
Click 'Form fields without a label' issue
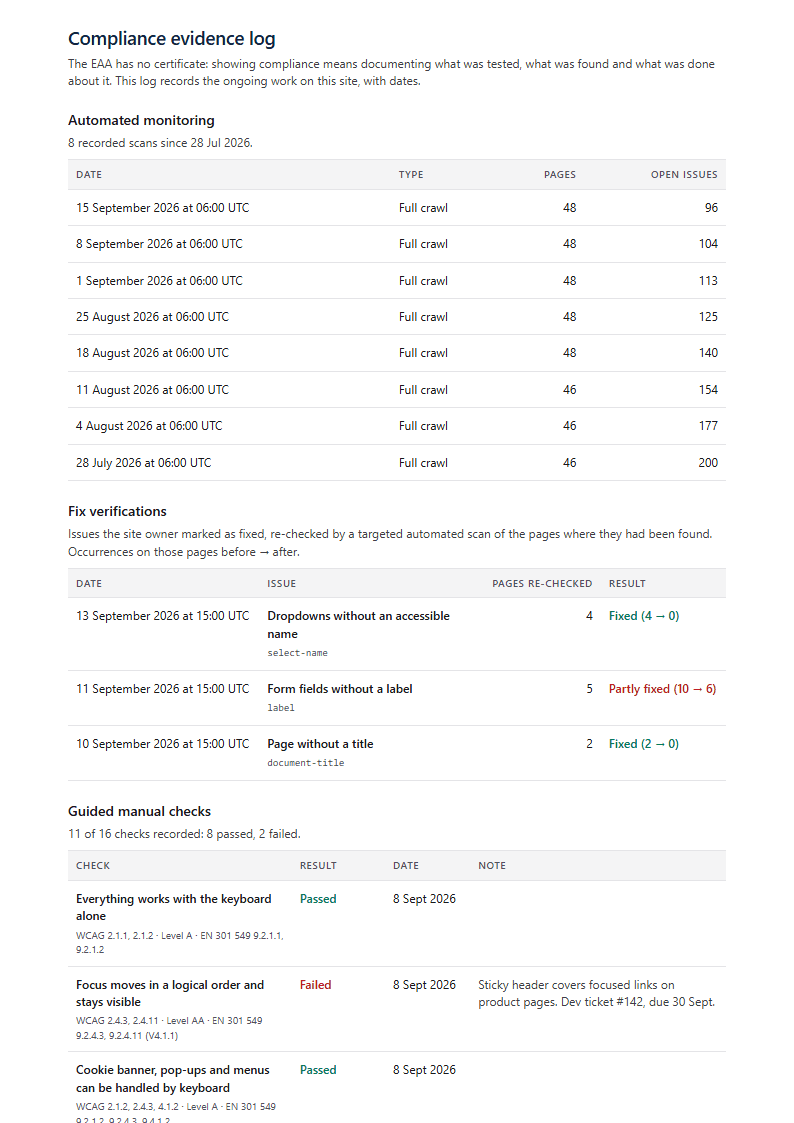point(339,689)
